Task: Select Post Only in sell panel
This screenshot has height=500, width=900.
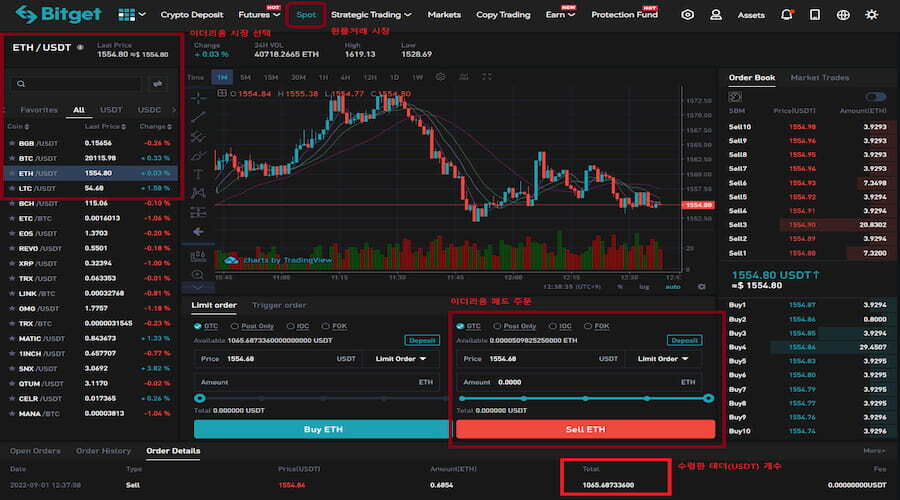Action: (x=514, y=326)
